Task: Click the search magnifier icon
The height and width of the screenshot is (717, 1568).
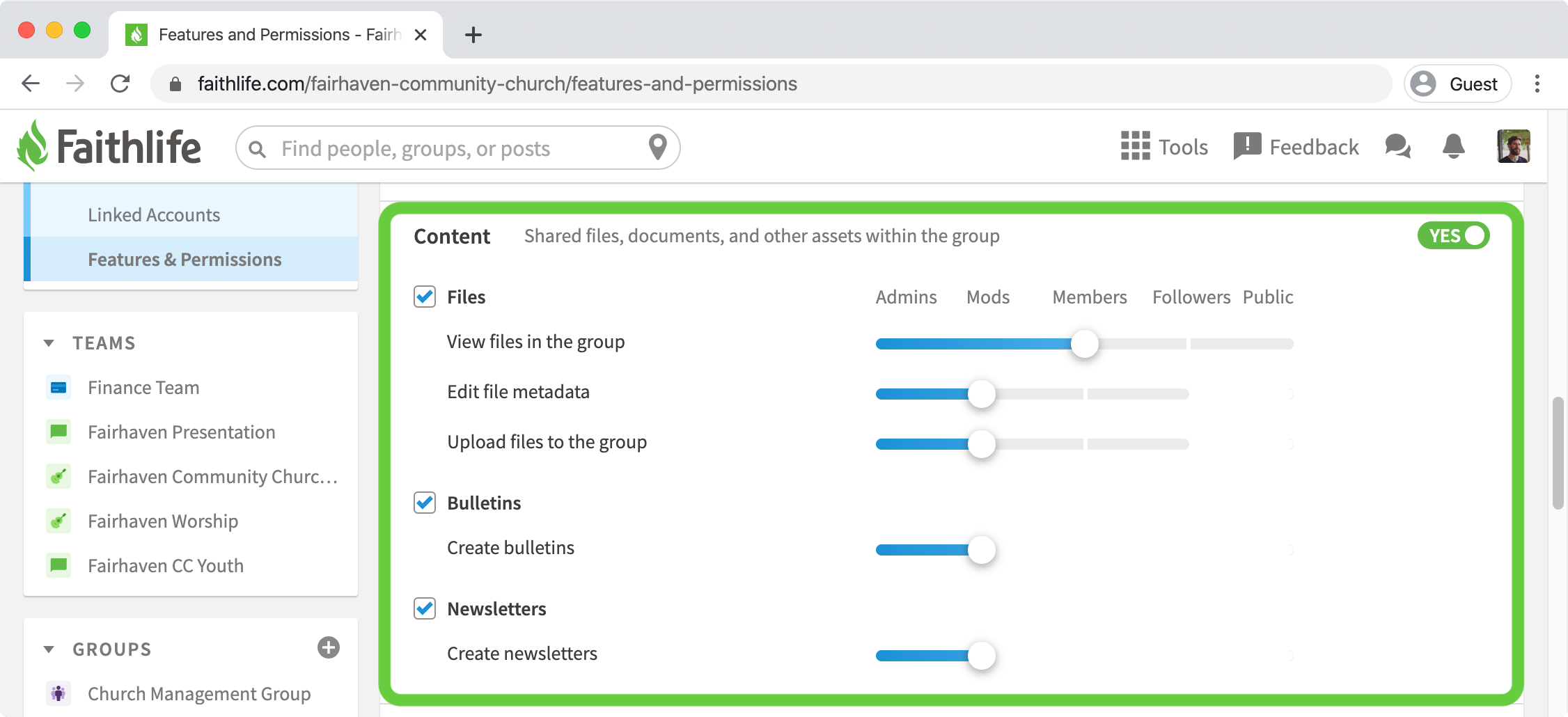Action: [x=257, y=149]
